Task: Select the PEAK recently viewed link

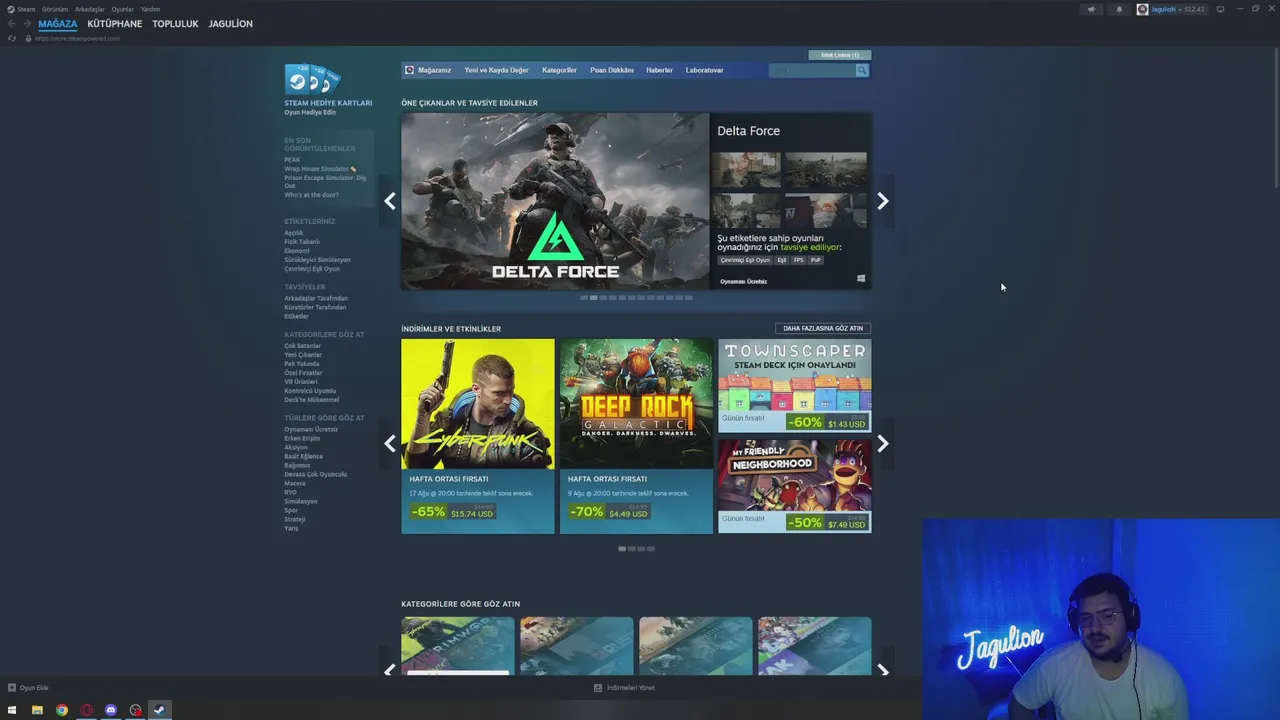Action: tap(292, 160)
